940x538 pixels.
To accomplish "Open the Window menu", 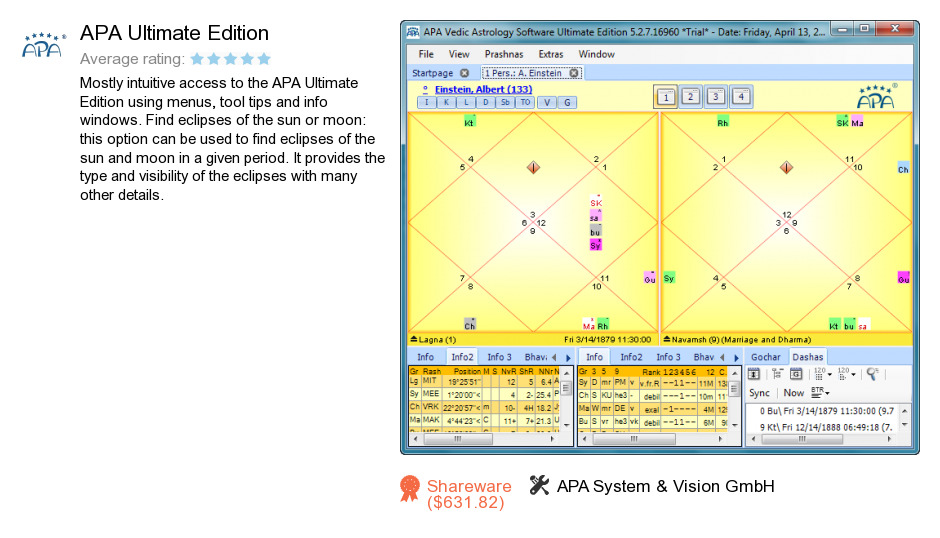I will (596, 54).
